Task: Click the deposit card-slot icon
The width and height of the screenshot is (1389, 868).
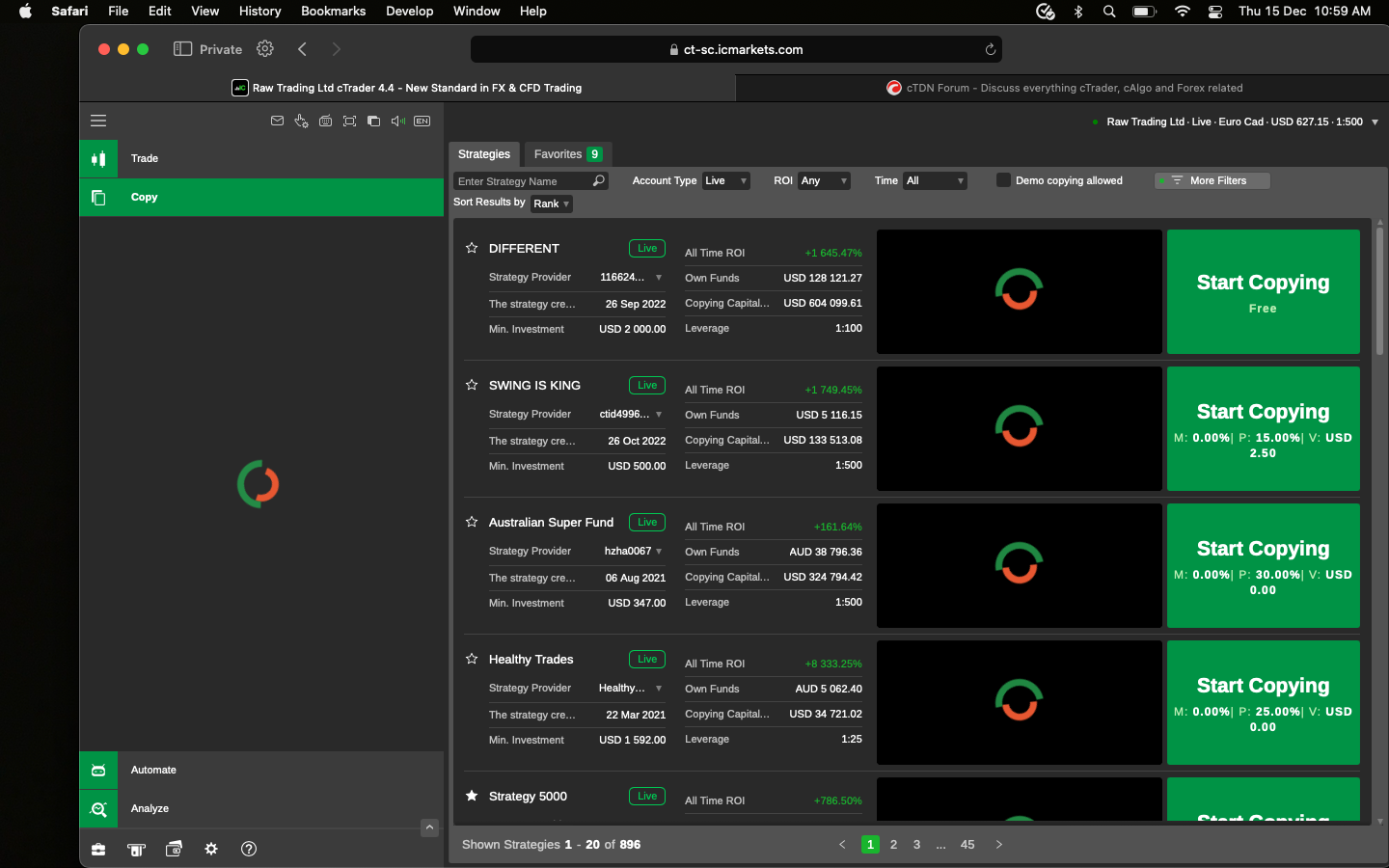Action: pos(136,849)
